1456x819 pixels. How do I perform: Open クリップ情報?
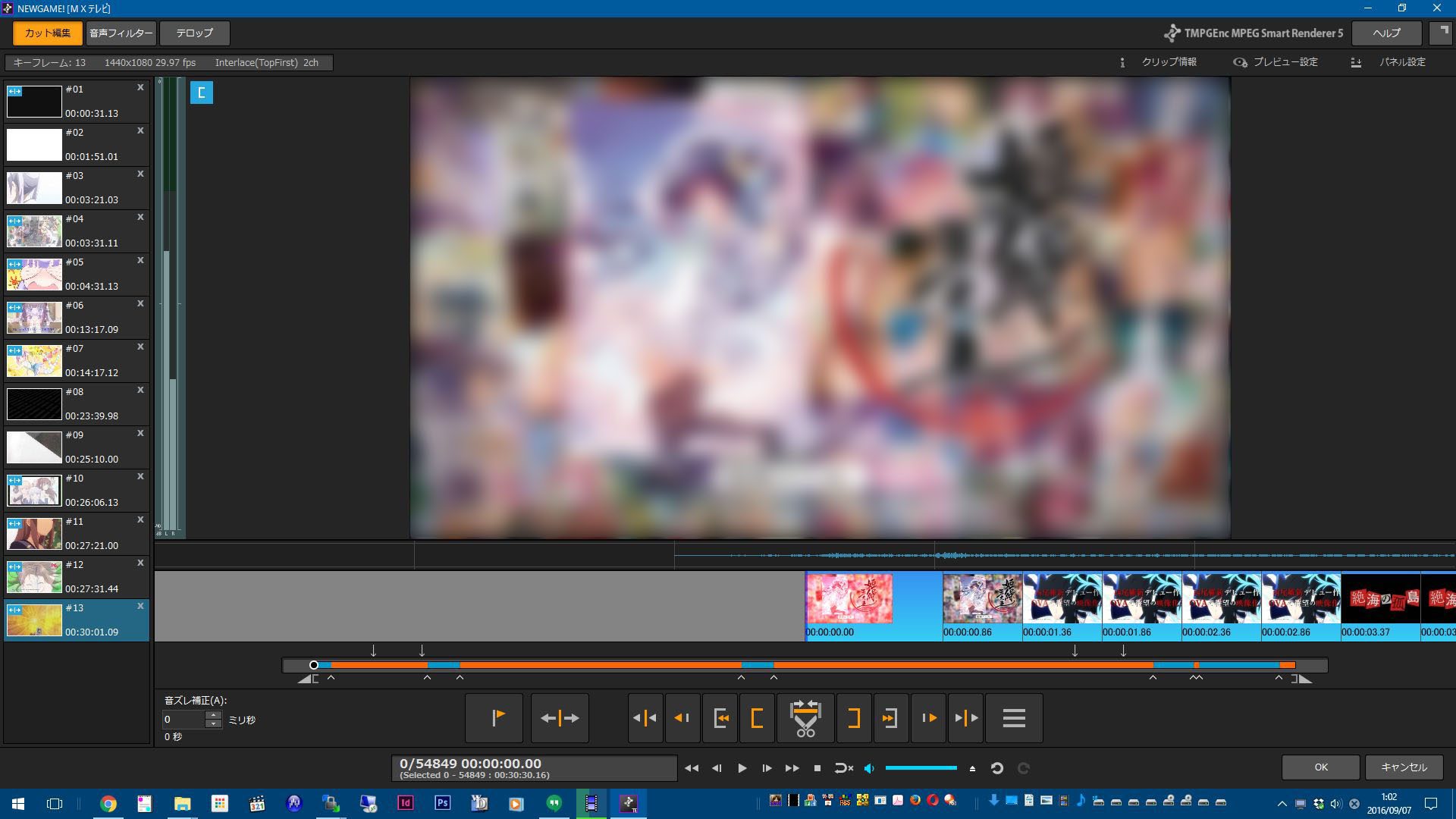coord(1159,62)
